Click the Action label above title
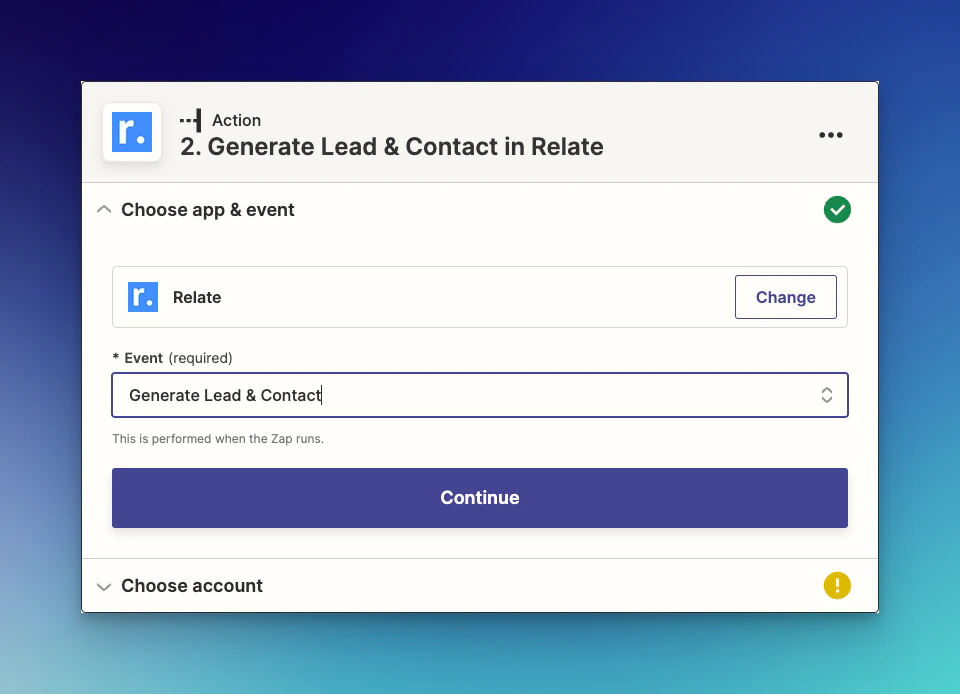Image resolution: width=960 pixels, height=694 pixels. point(236,121)
